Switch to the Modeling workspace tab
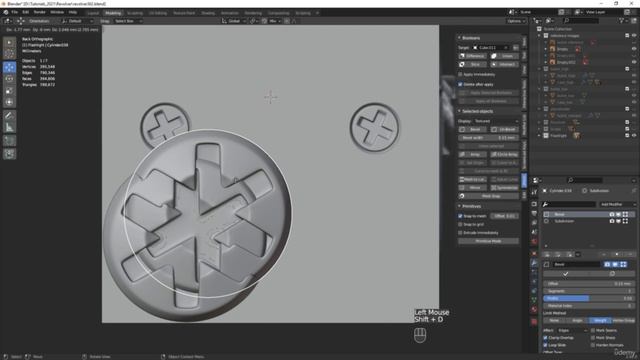 pyautogui.click(x=113, y=13)
